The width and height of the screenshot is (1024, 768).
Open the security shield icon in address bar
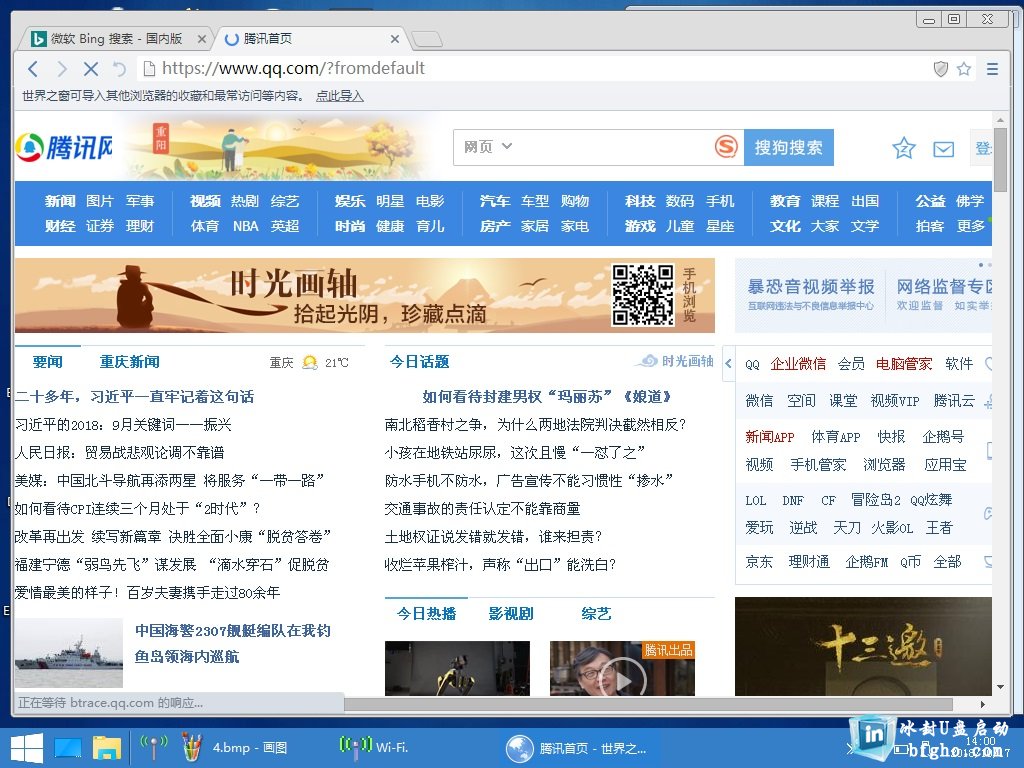coord(940,69)
